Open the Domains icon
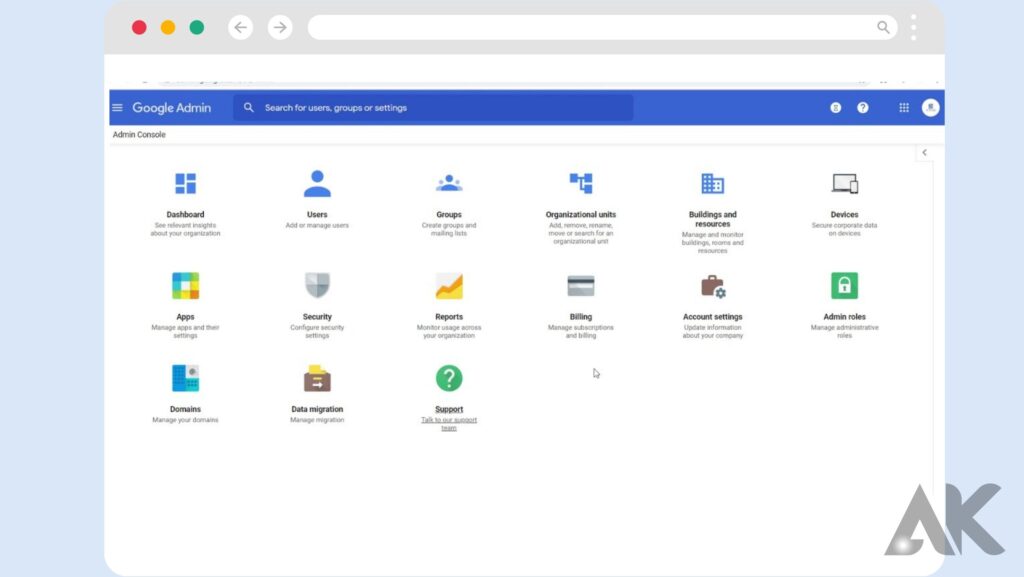The image size is (1024, 577). [185, 378]
